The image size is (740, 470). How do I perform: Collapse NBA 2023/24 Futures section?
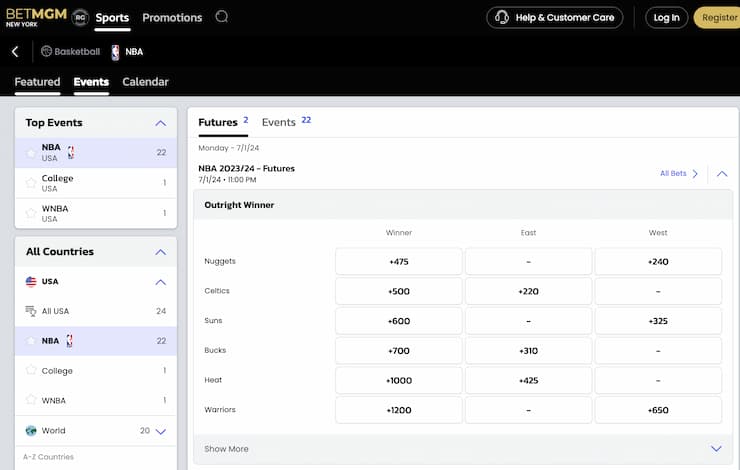coord(722,174)
